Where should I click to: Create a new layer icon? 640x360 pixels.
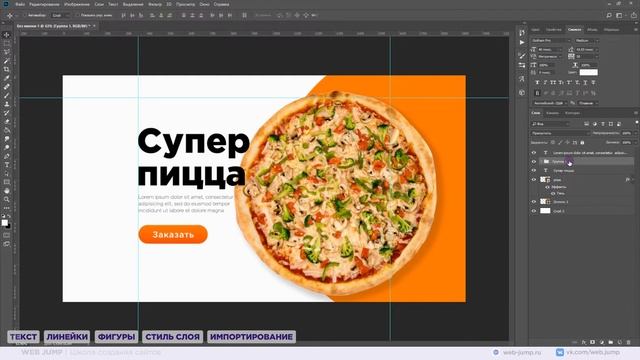click(620, 342)
